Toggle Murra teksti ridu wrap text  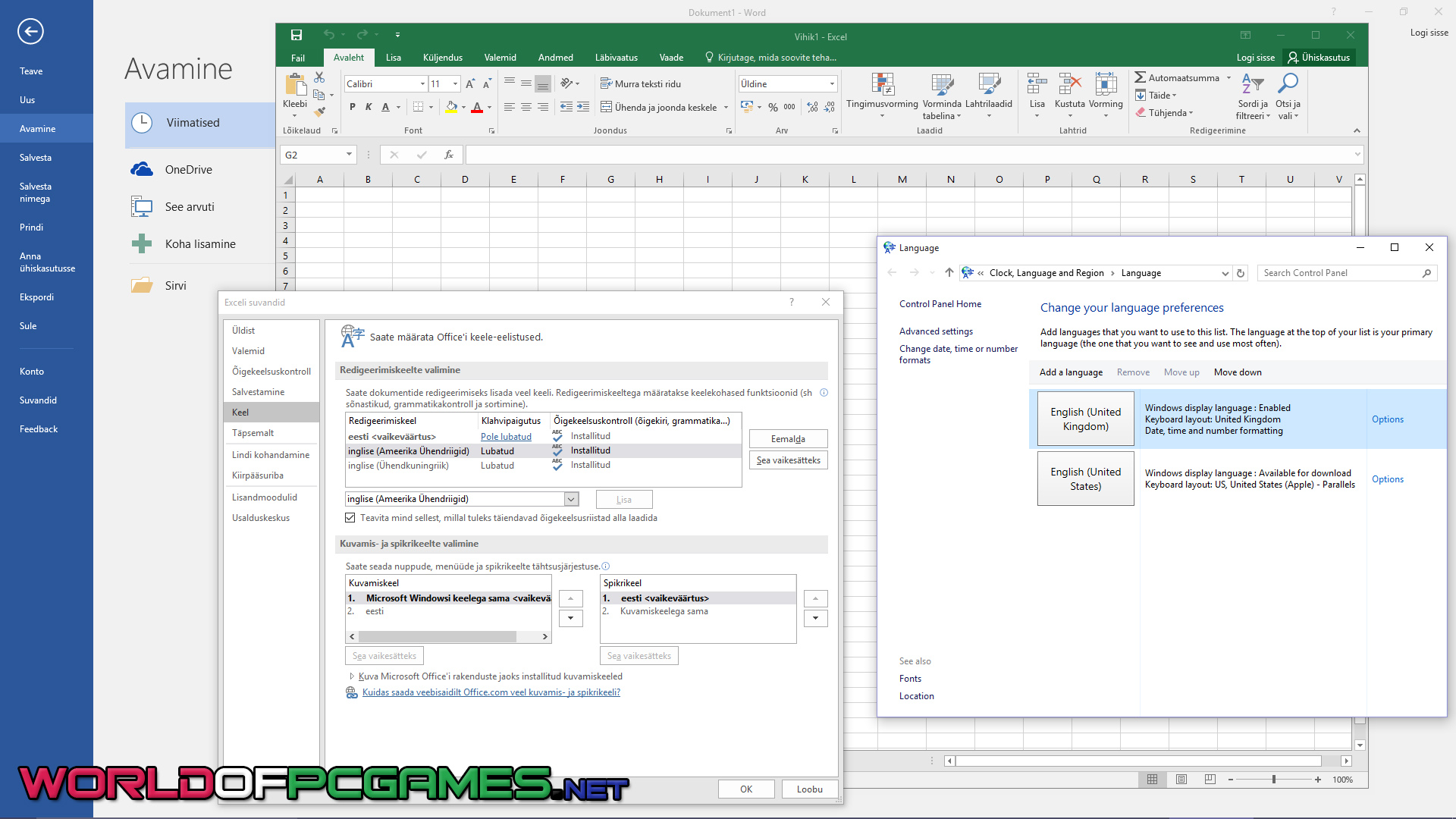(x=641, y=83)
